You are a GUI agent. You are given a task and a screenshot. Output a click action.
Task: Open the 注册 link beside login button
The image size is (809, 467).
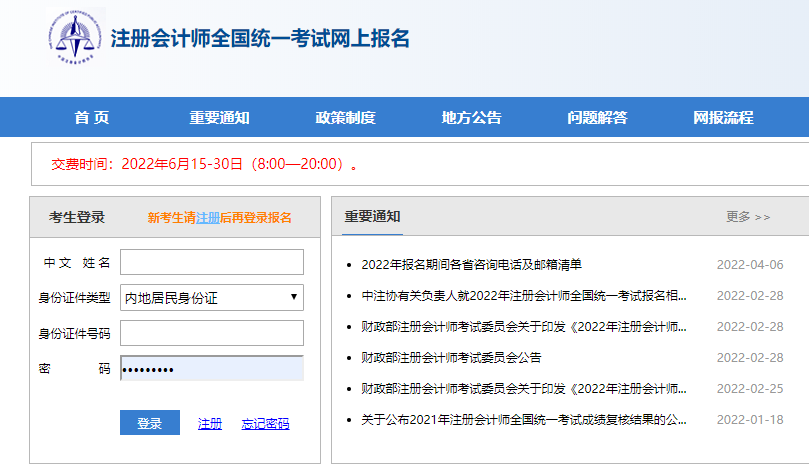click(210, 424)
